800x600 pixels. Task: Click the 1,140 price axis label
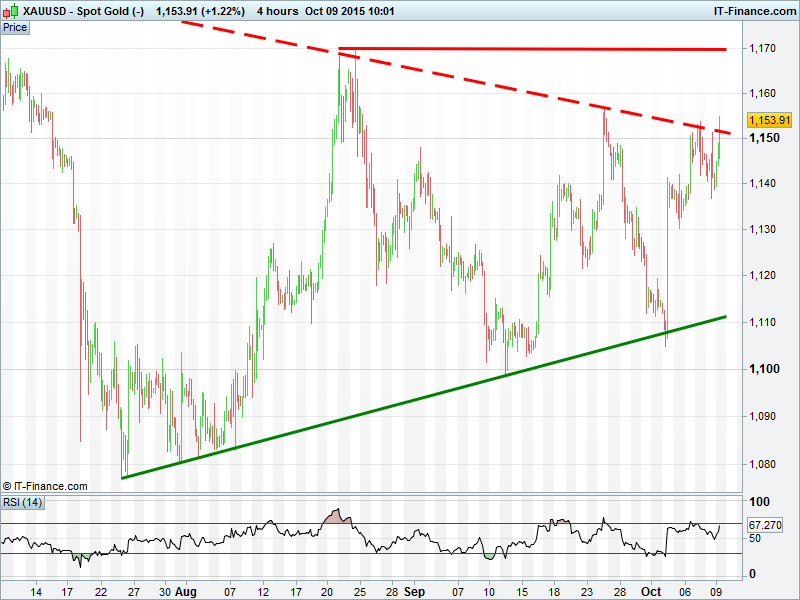[x=762, y=183]
